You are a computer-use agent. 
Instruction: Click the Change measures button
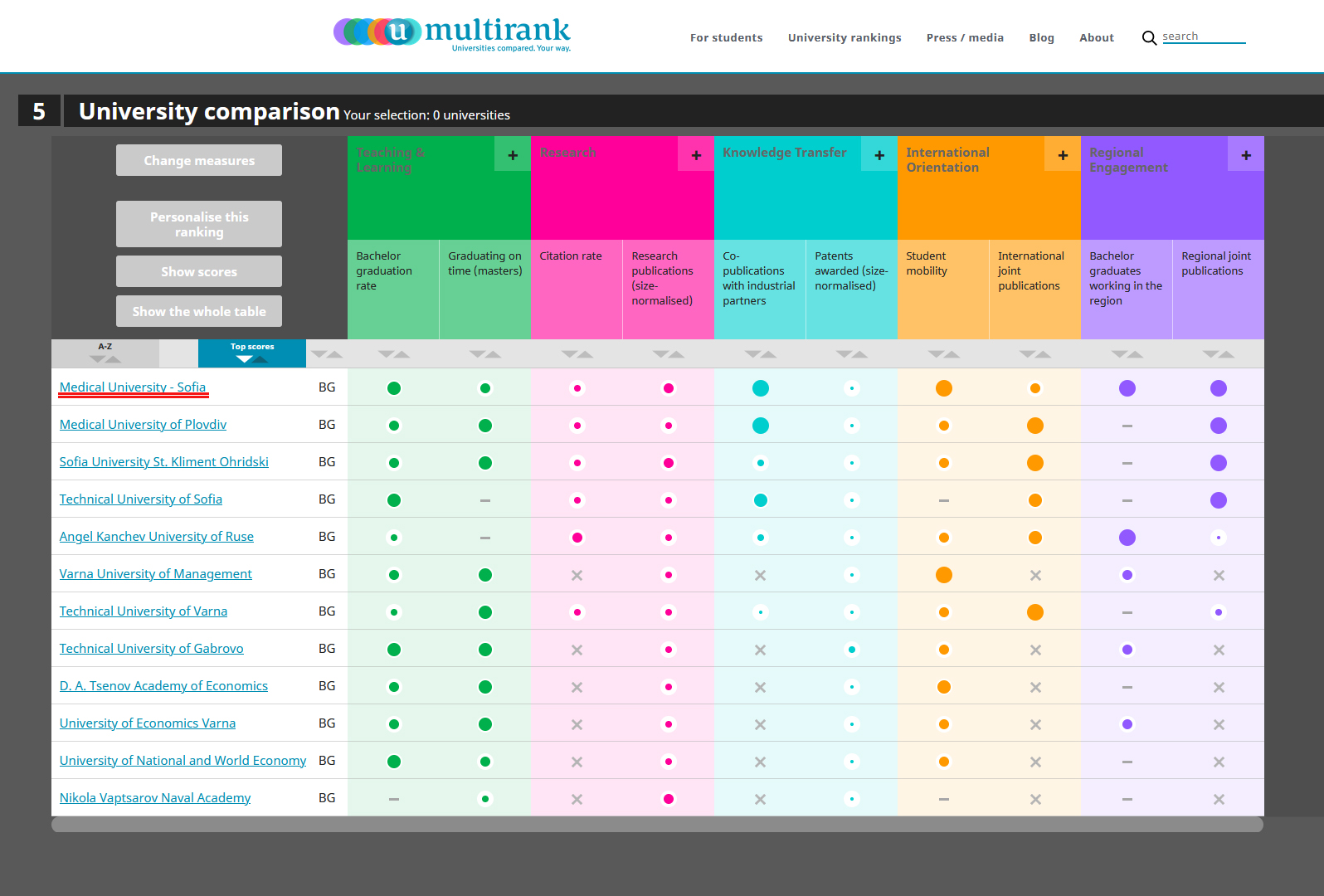[199, 160]
